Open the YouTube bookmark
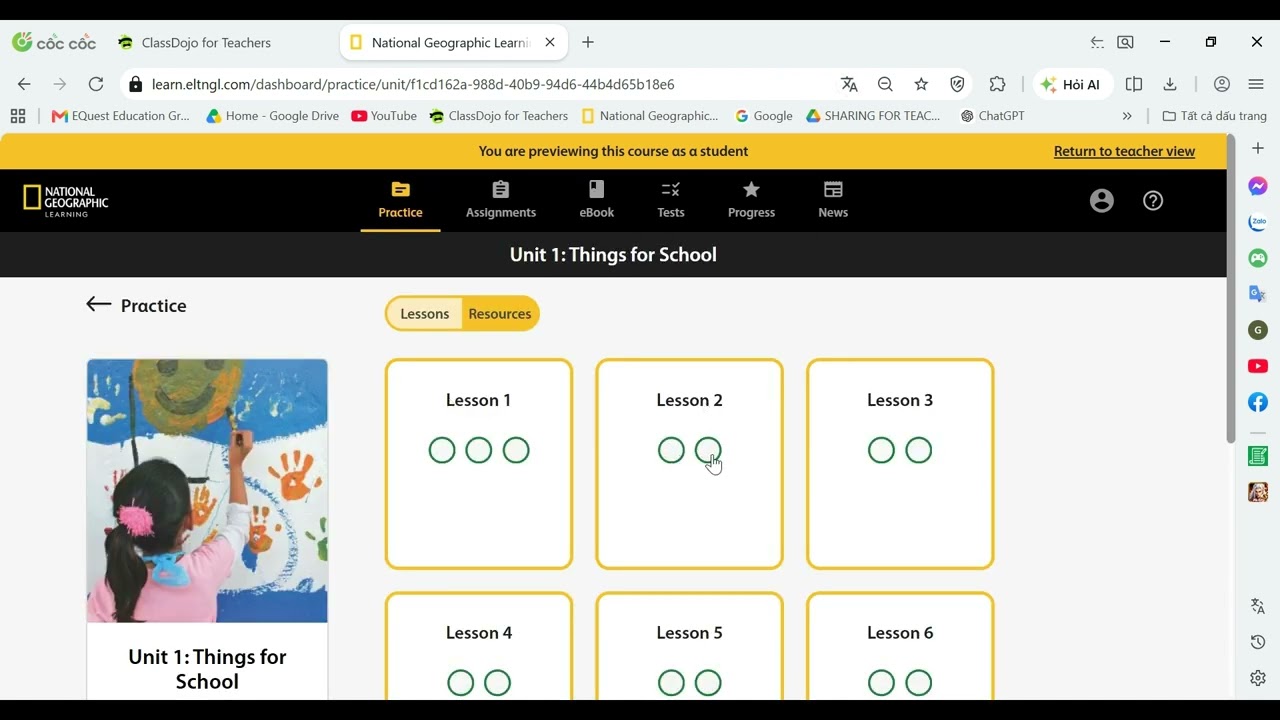The image size is (1280, 720). (384, 116)
